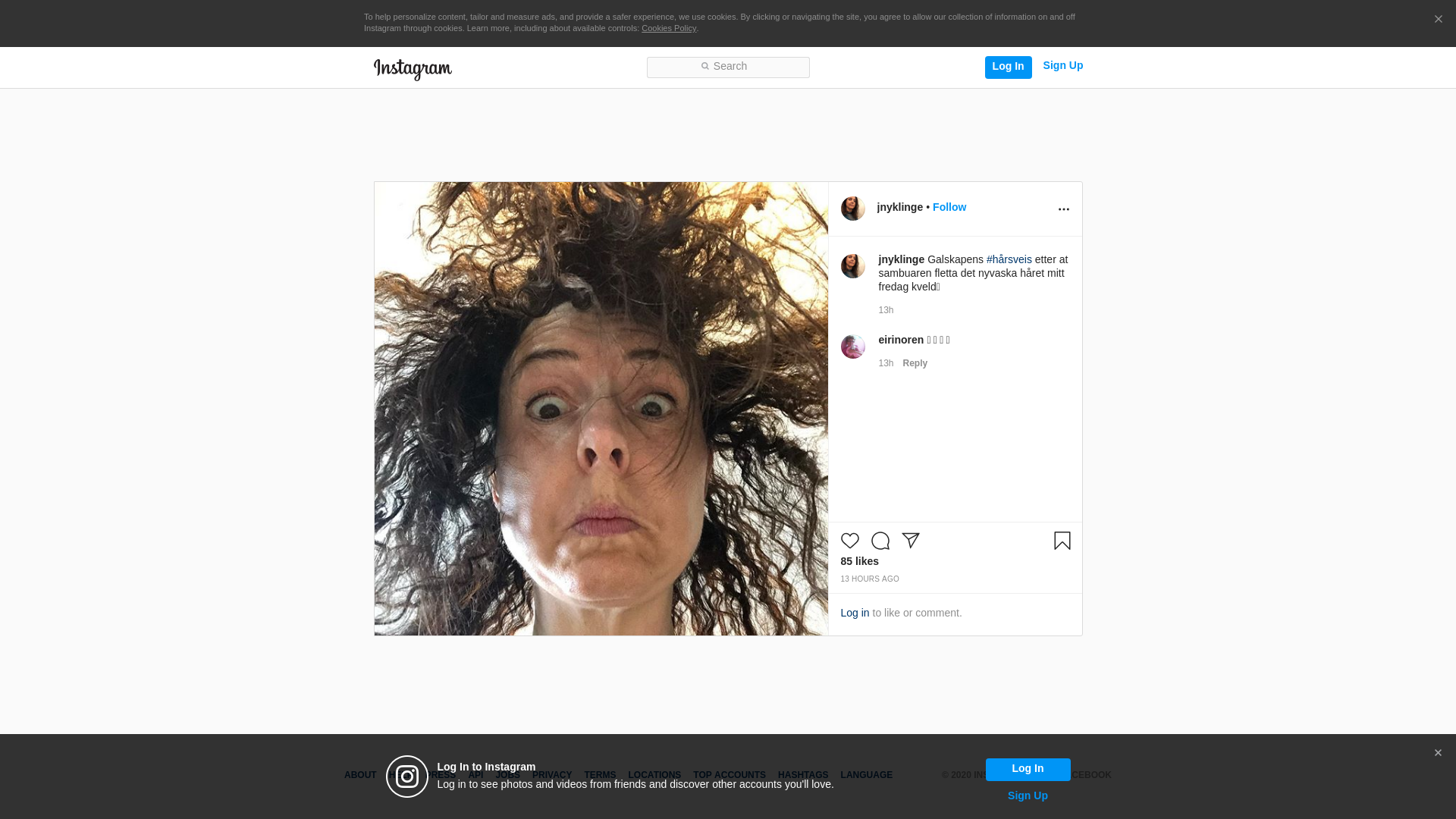Viewport: 1456px width, 819px height.
Task: Click the comment bubble icon
Action: point(880,541)
